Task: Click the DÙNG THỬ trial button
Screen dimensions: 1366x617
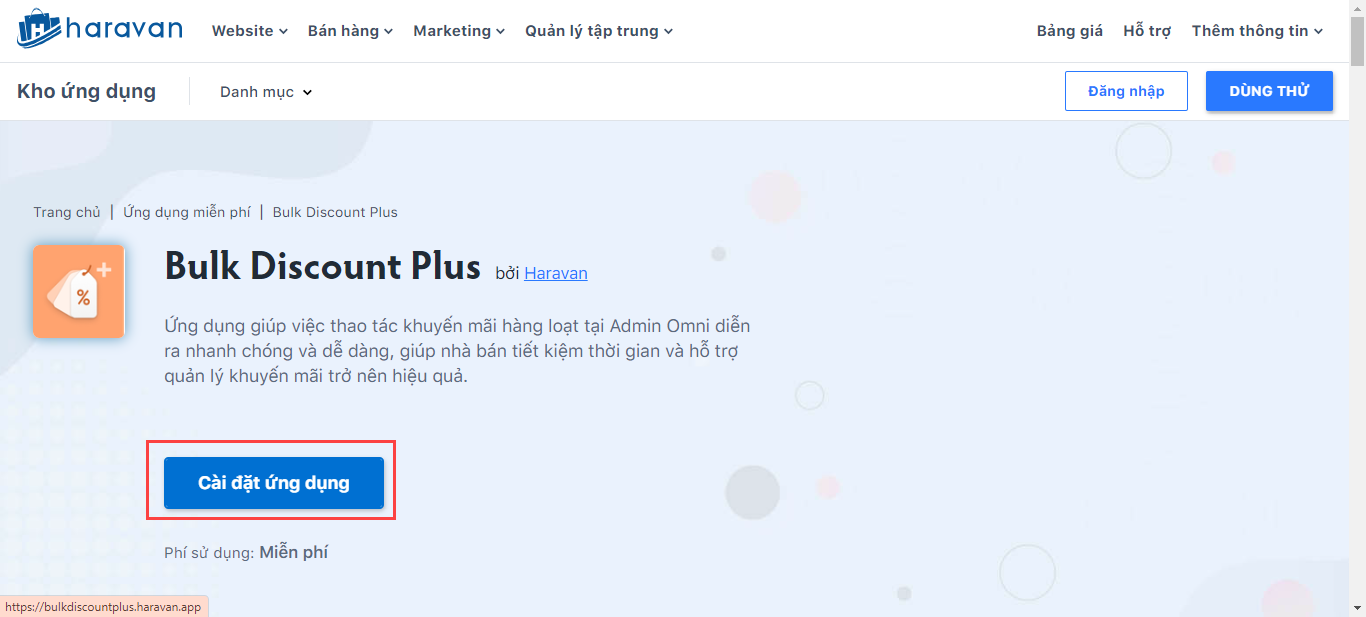Action: click(1269, 91)
